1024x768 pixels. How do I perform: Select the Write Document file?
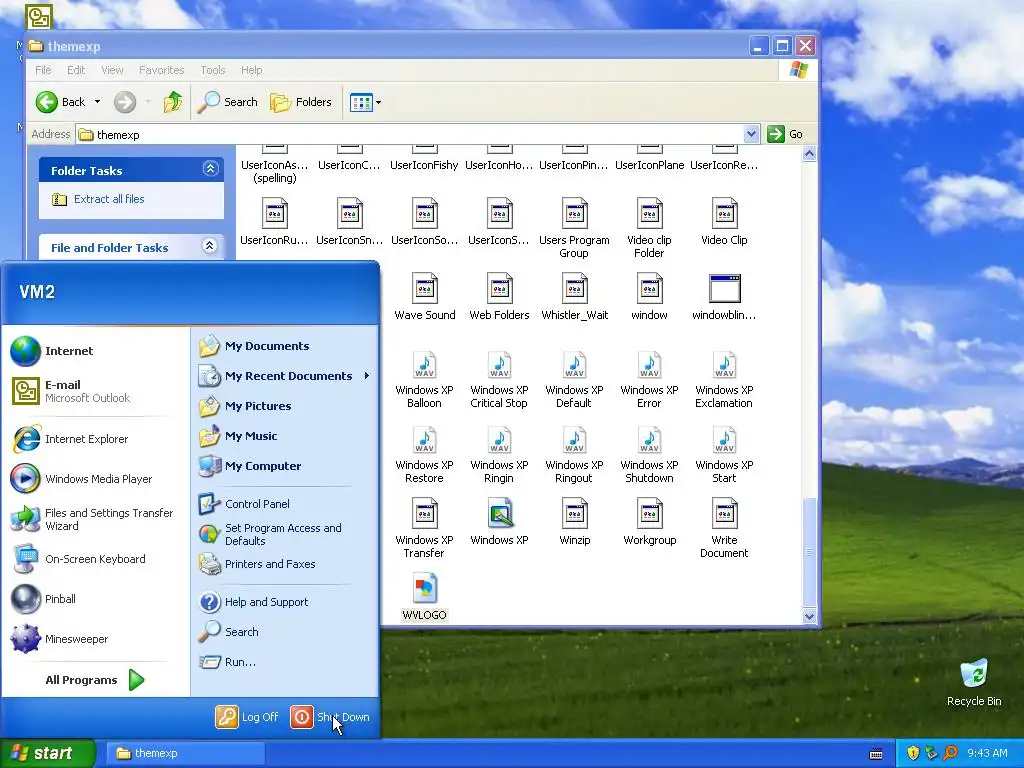point(724,528)
